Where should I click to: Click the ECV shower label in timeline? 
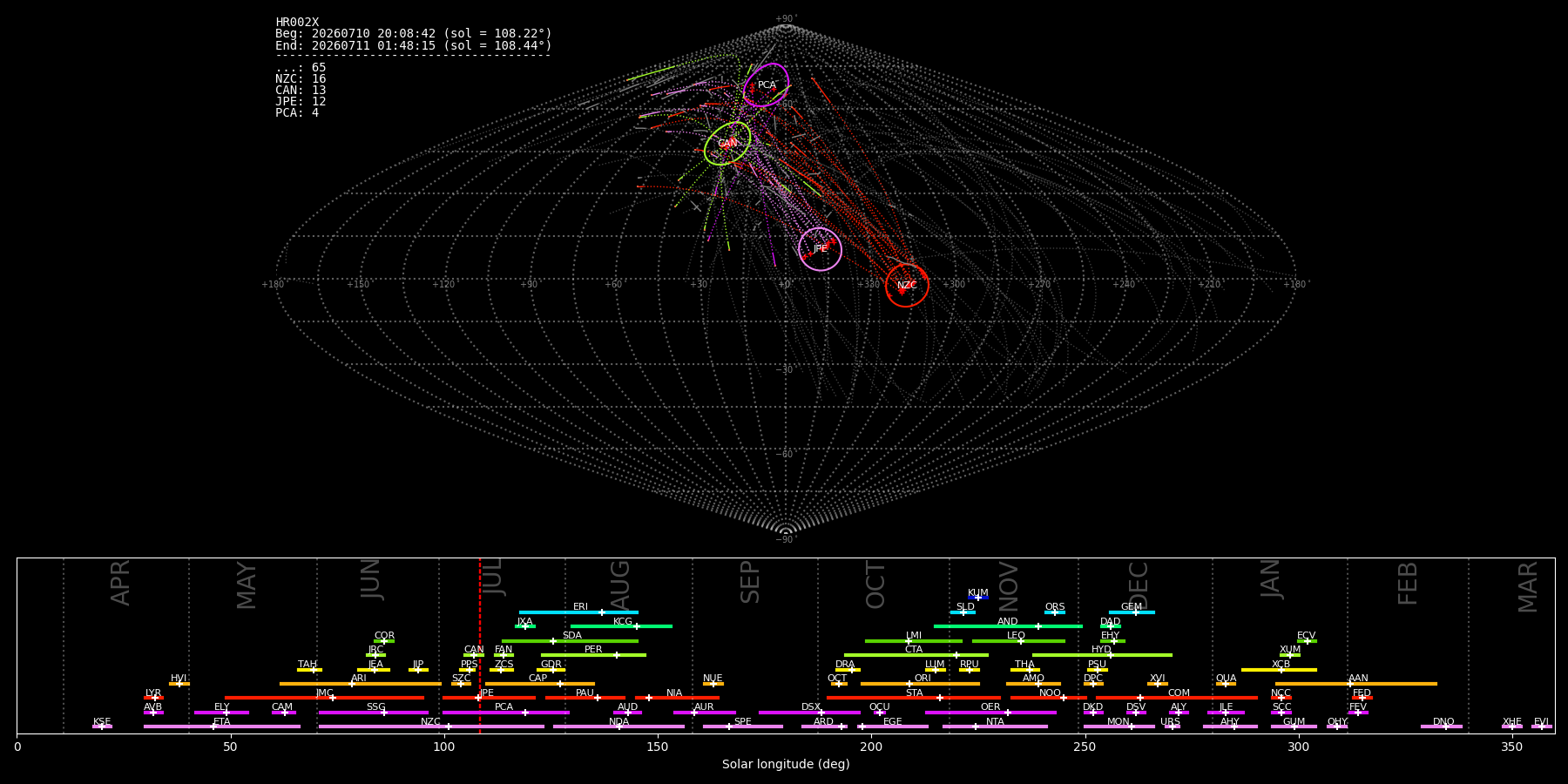coord(1306,635)
